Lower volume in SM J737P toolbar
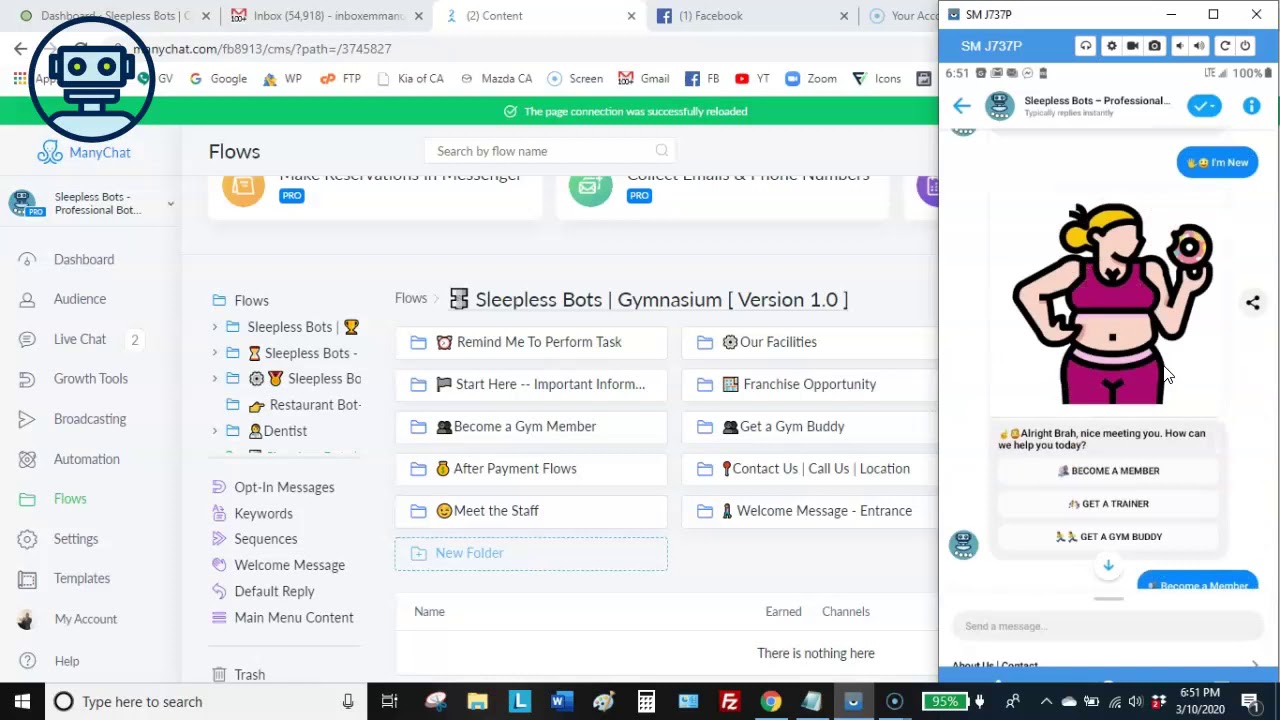Image resolution: width=1280 pixels, height=720 pixels. [1180, 46]
